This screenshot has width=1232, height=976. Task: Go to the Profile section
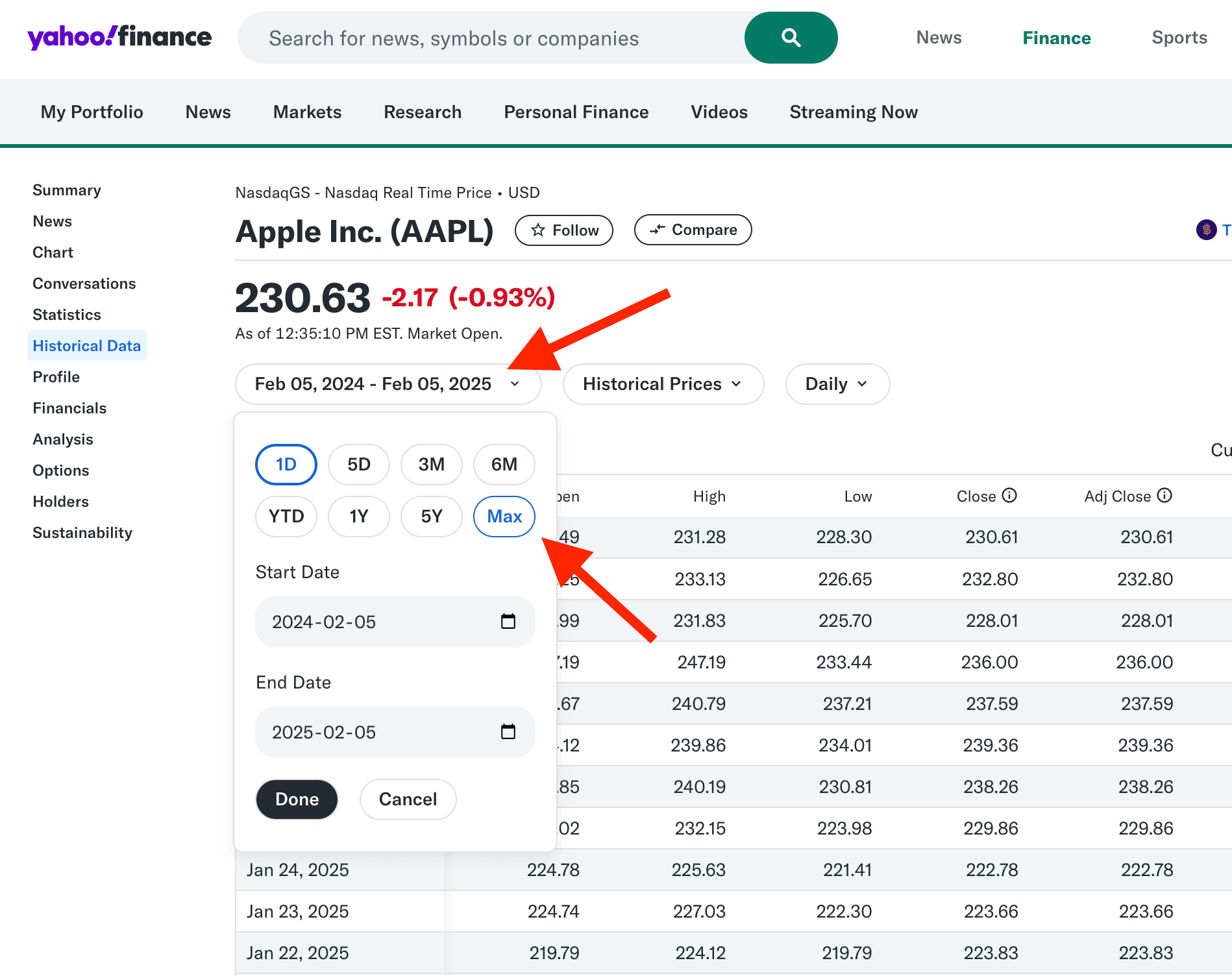point(56,377)
